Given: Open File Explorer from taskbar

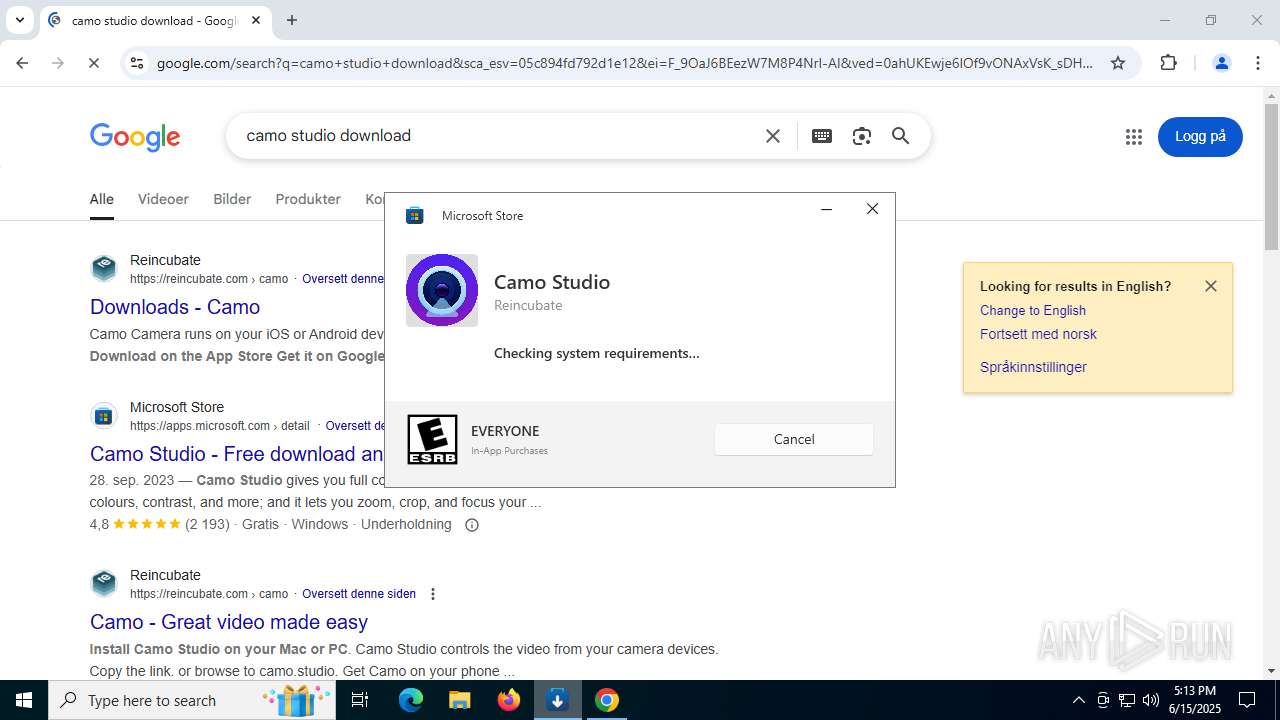Looking at the screenshot, I should 459,700.
